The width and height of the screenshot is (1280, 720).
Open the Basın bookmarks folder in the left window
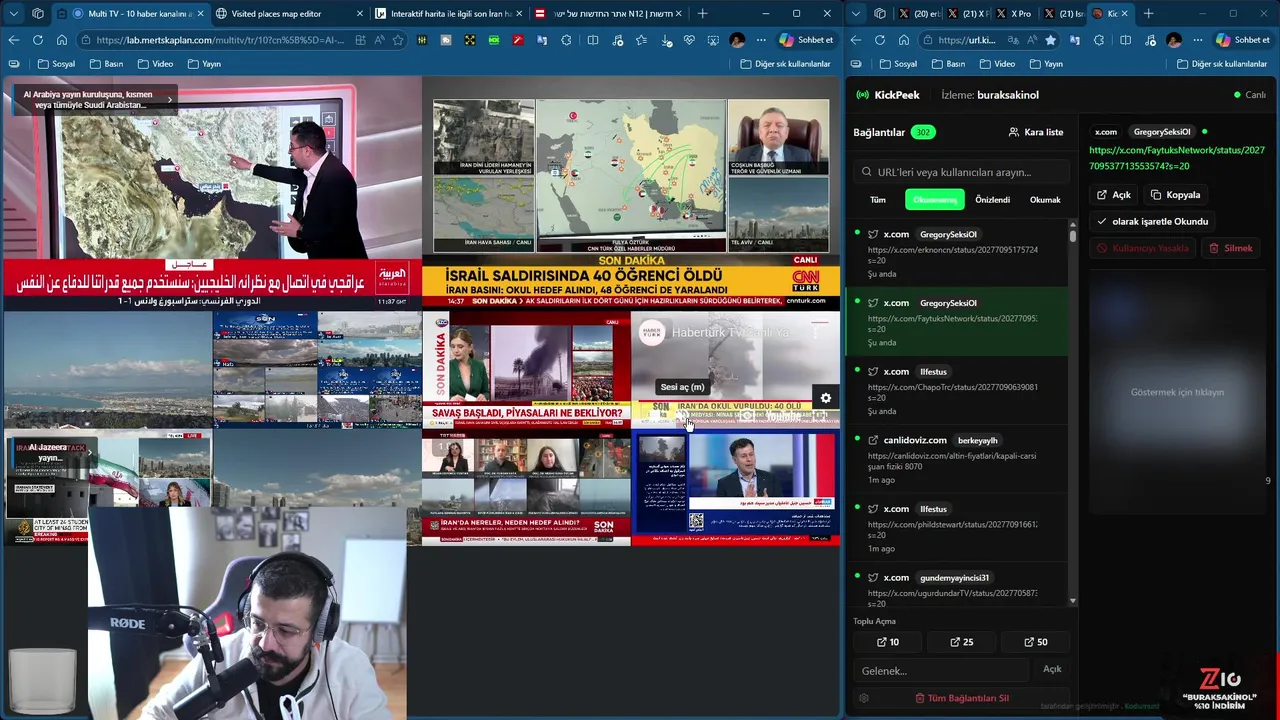106,64
